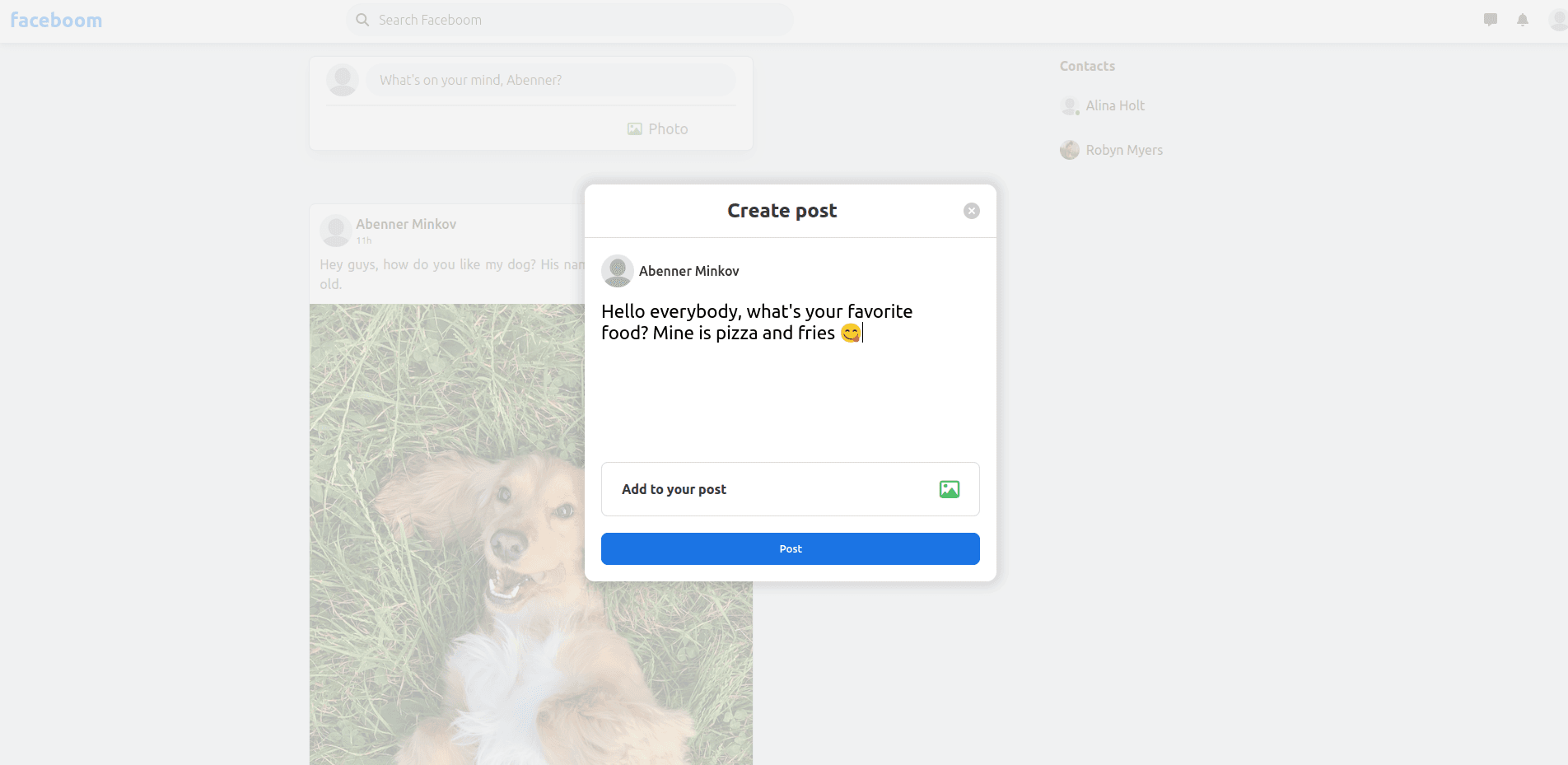This screenshot has height=765, width=1568.
Task: Click Abenner Minkov's avatar on feed post
Action: [x=336, y=231]
